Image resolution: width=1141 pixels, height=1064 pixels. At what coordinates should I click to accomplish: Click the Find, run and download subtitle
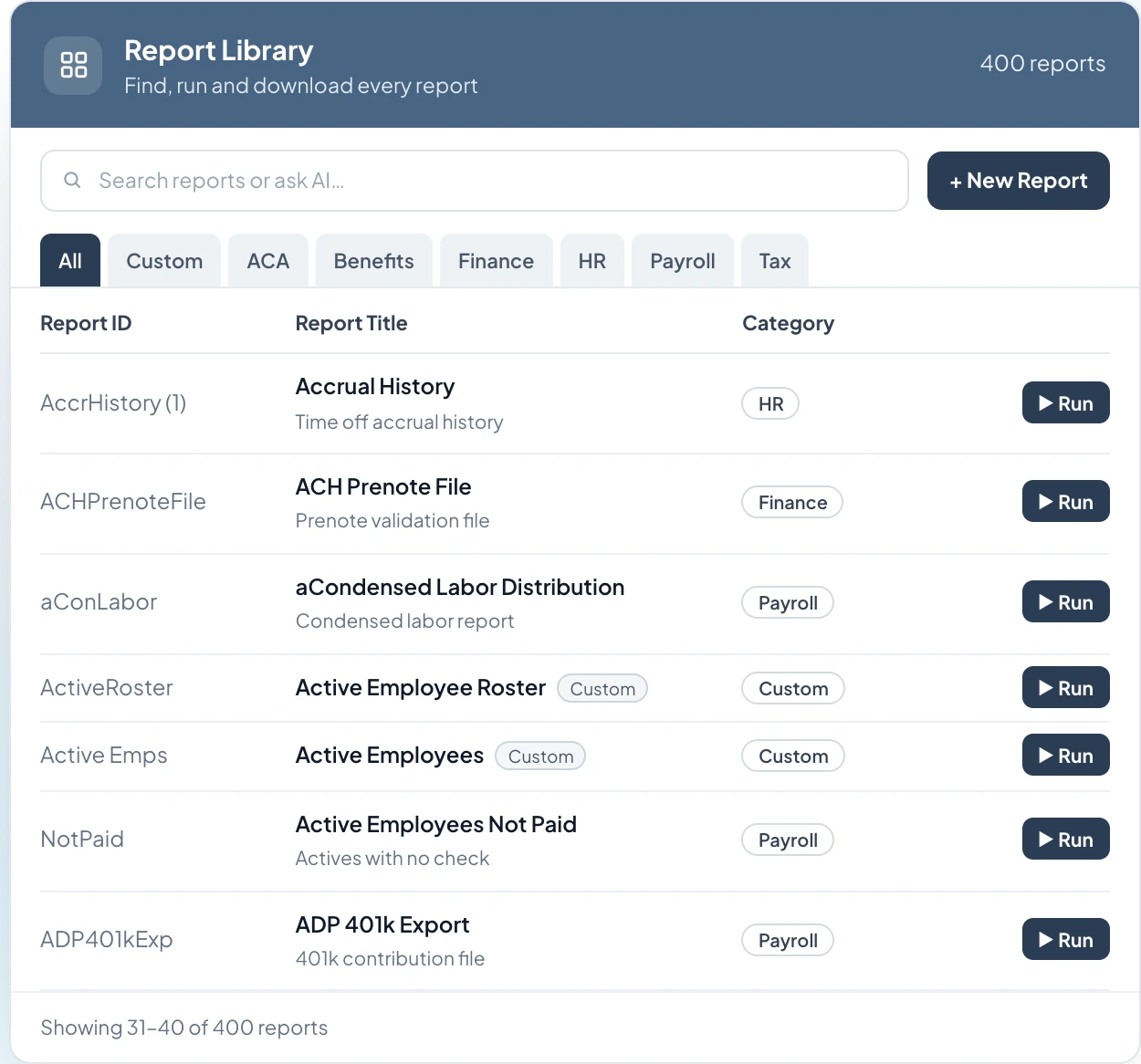[x=301, y=85]
